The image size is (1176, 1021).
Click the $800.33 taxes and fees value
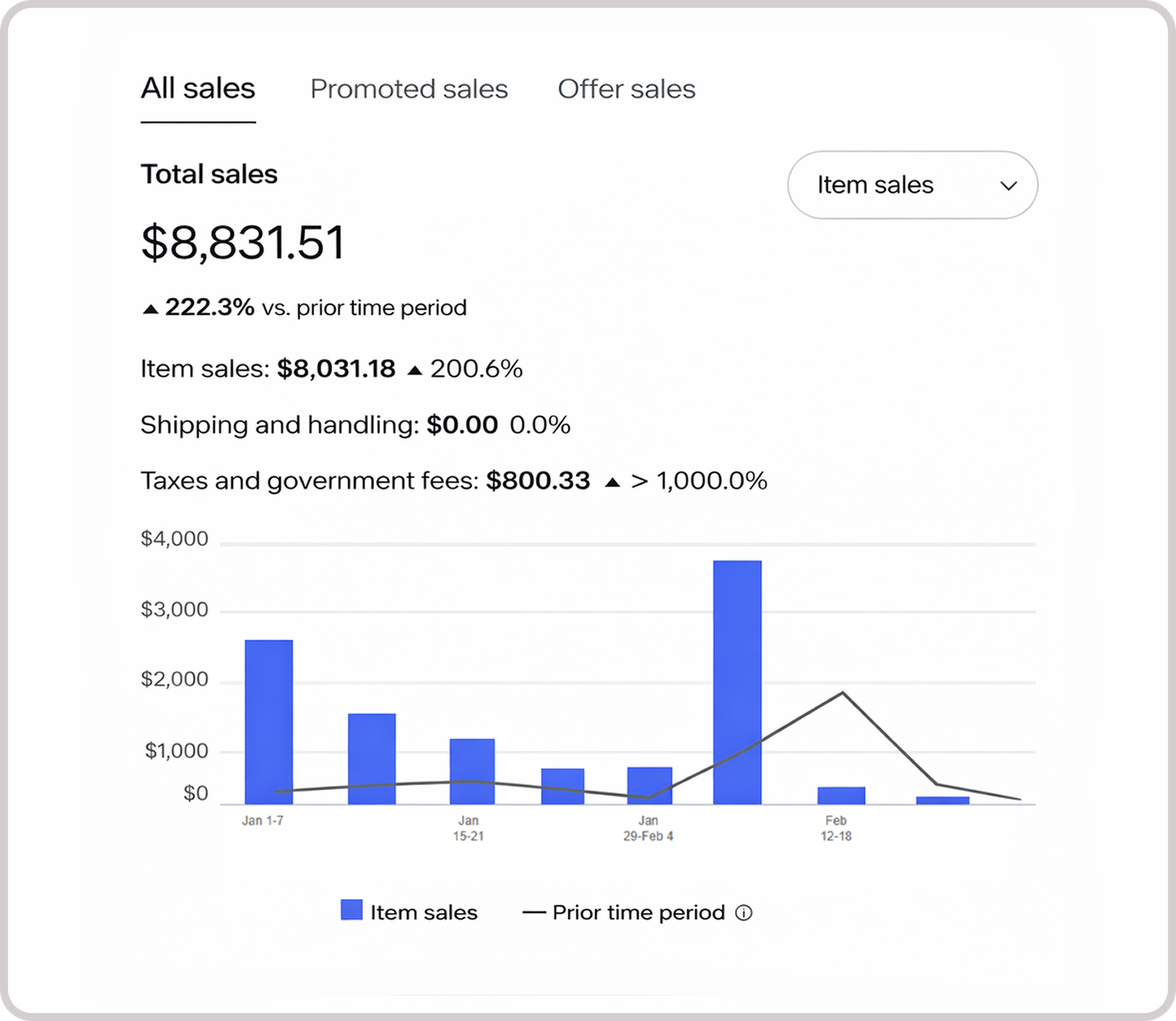[x=538, y=481]
